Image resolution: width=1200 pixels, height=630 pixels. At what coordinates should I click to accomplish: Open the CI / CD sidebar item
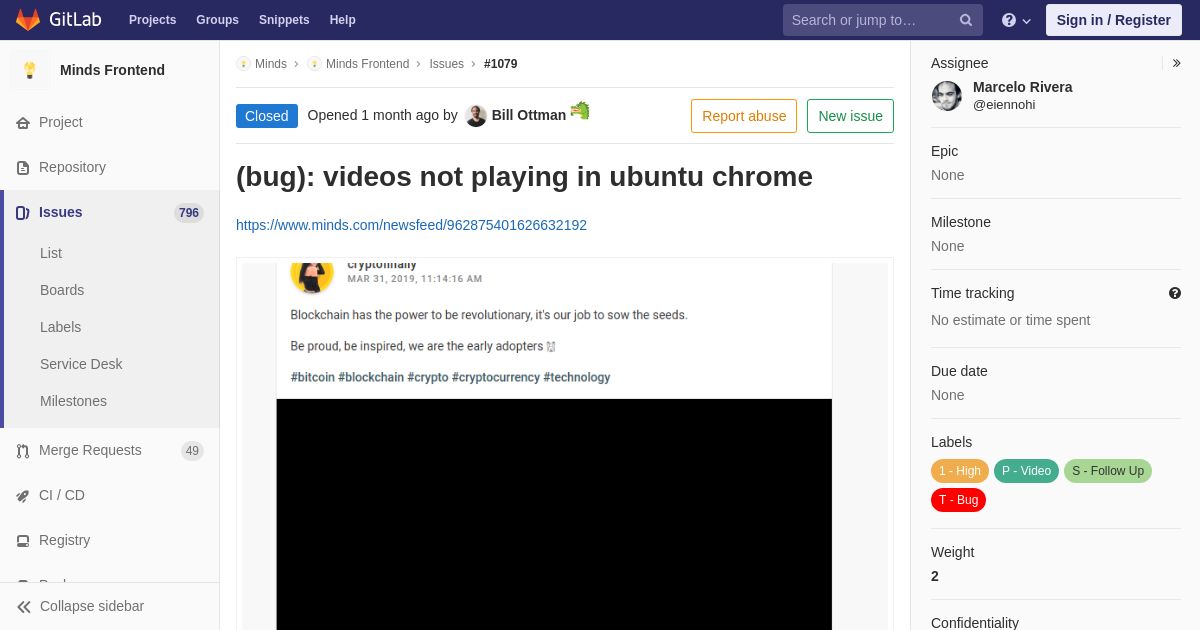pyautogui.click(x=110, y=495)
